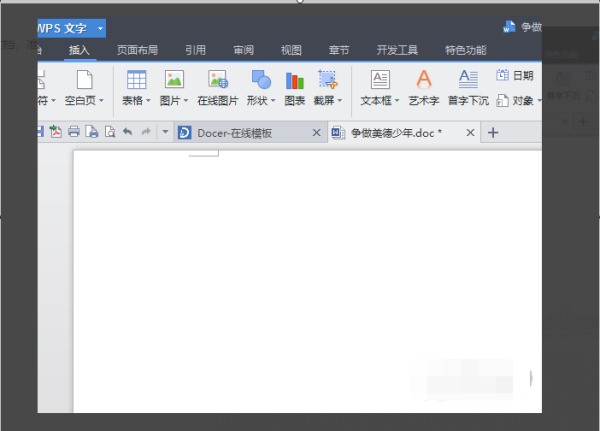Select the 争做美德少年.doc document tab
The height and width of the screenshot is (431, 600).
click(x=404, y=133)
